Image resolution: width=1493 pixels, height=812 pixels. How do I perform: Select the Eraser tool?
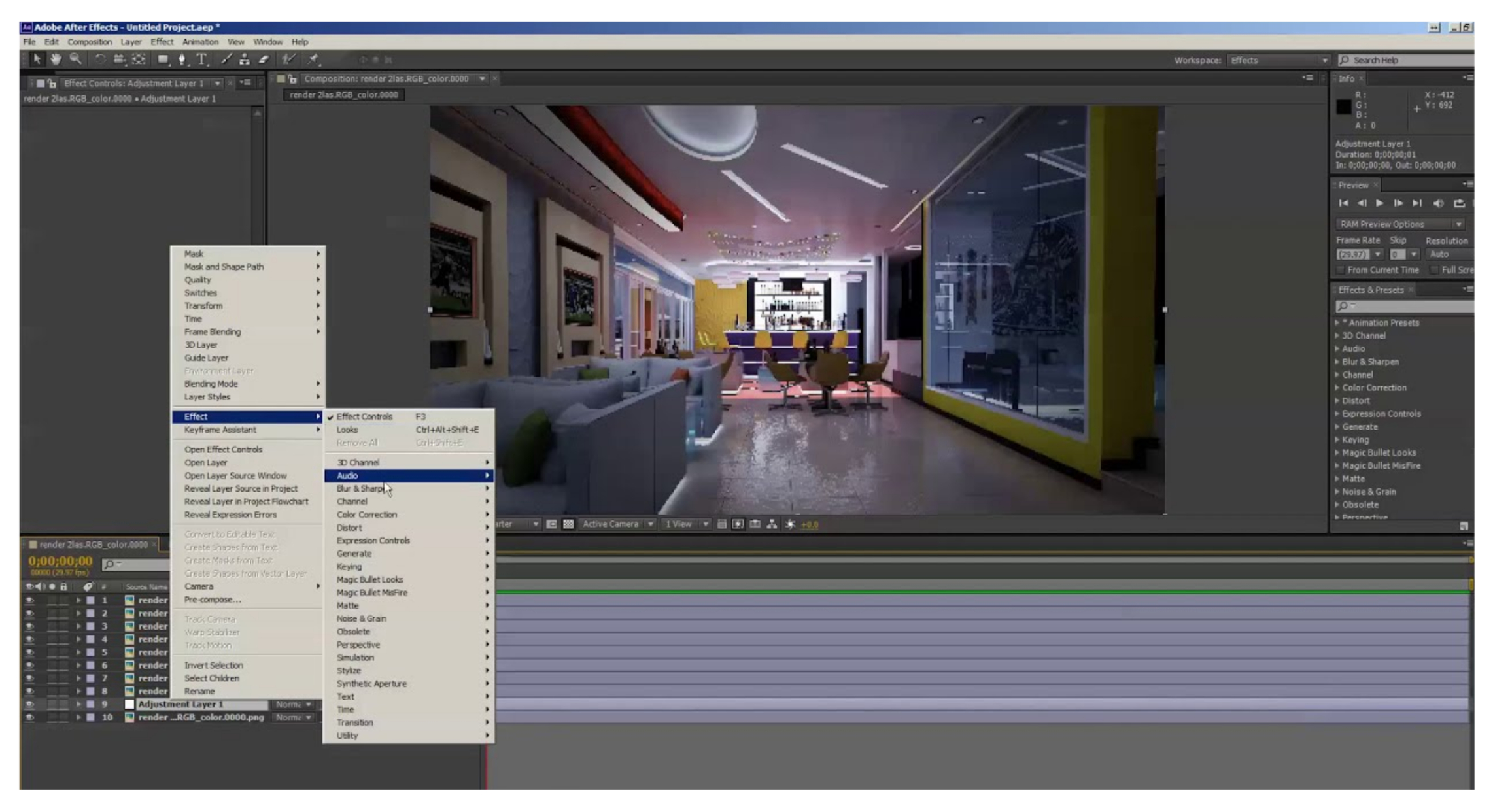264,59
